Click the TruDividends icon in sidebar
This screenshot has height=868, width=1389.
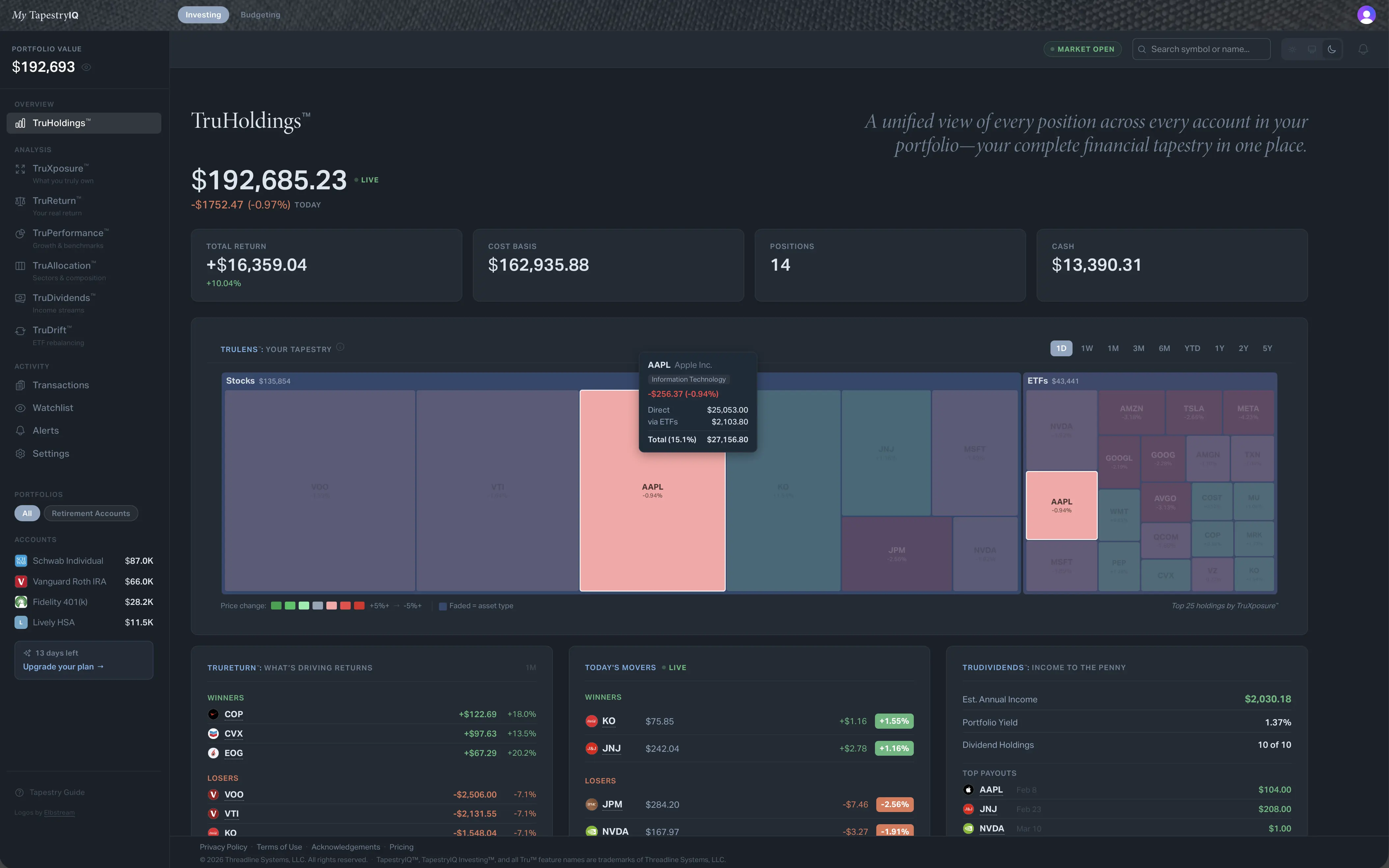click(x=20, y=298)
